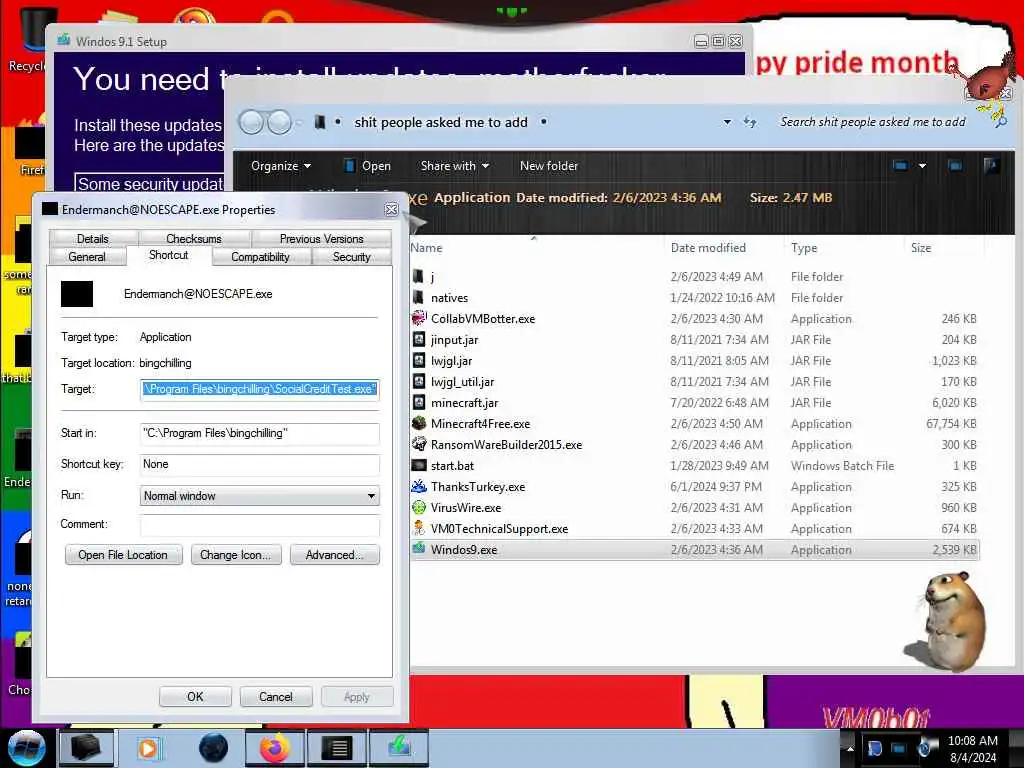The width and height of the screenshot is (1024, 768).
Task: Click the Open File Location button
Action: pos(123,554)
